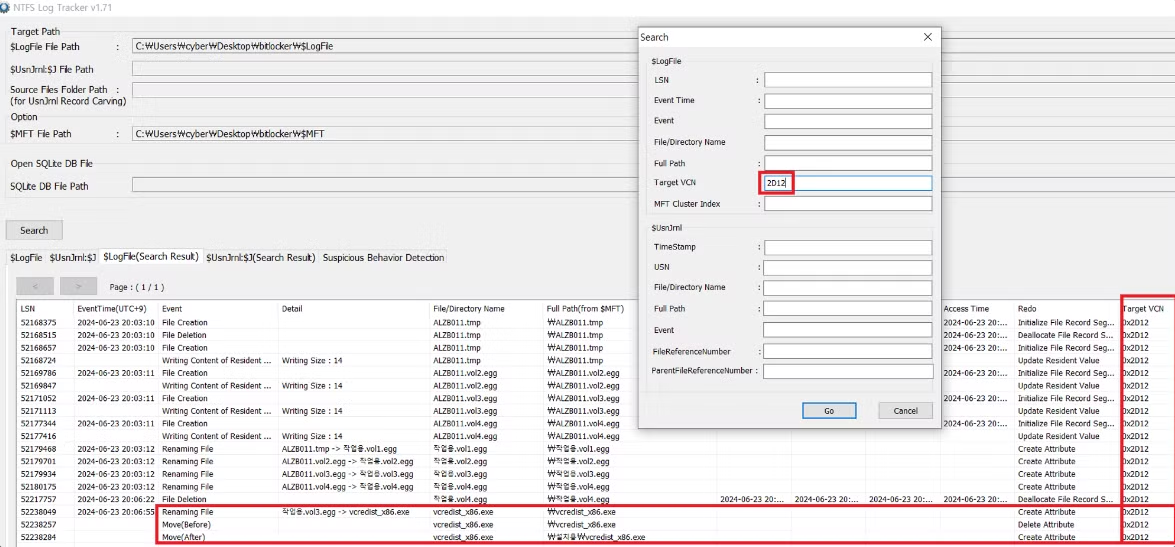Click 'Delete Attribute' redo cell
This screenshot has width=1175, height=547.
coord(1046,525)
